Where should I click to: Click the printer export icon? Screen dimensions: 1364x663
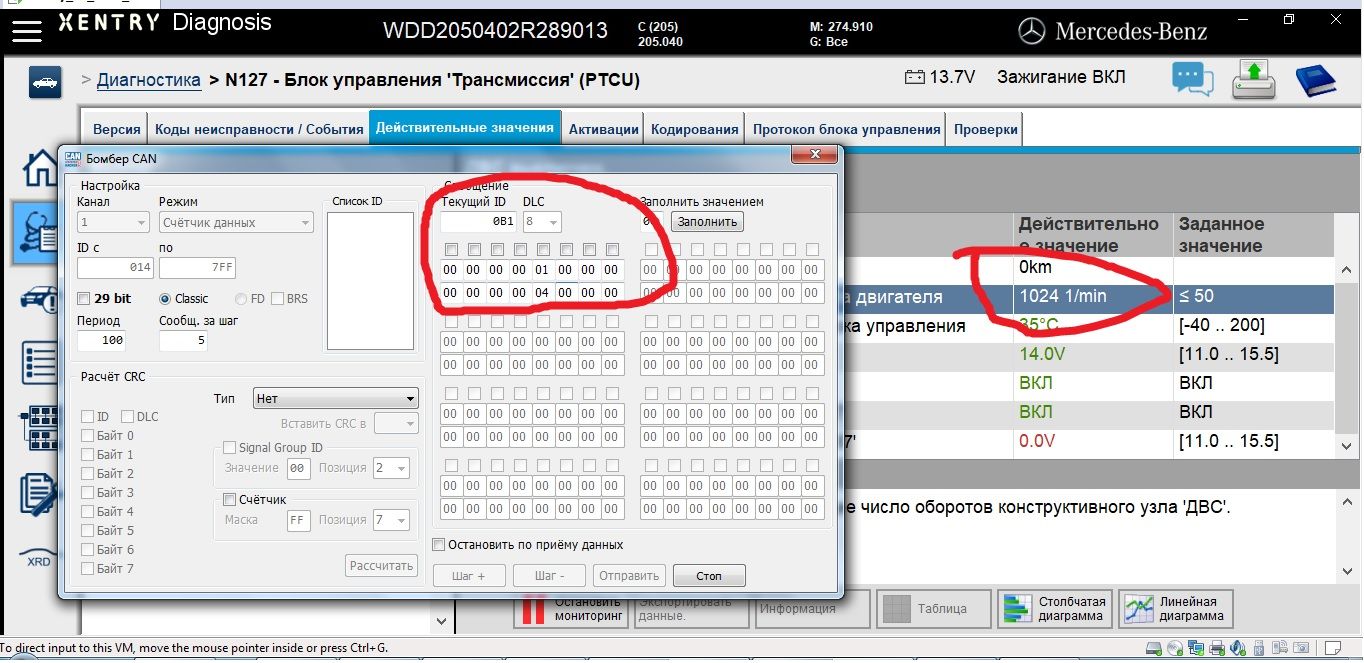point(1253,79)
